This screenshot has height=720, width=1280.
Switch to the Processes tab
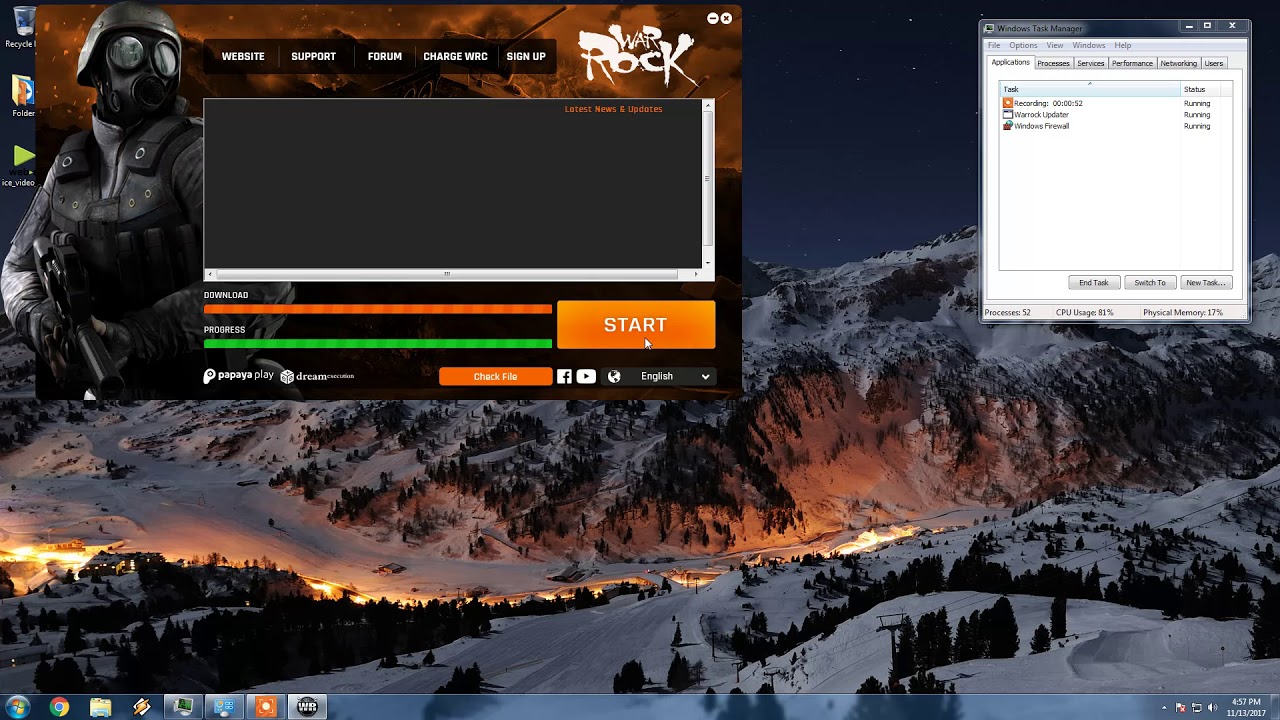[x=1053, y=63]
